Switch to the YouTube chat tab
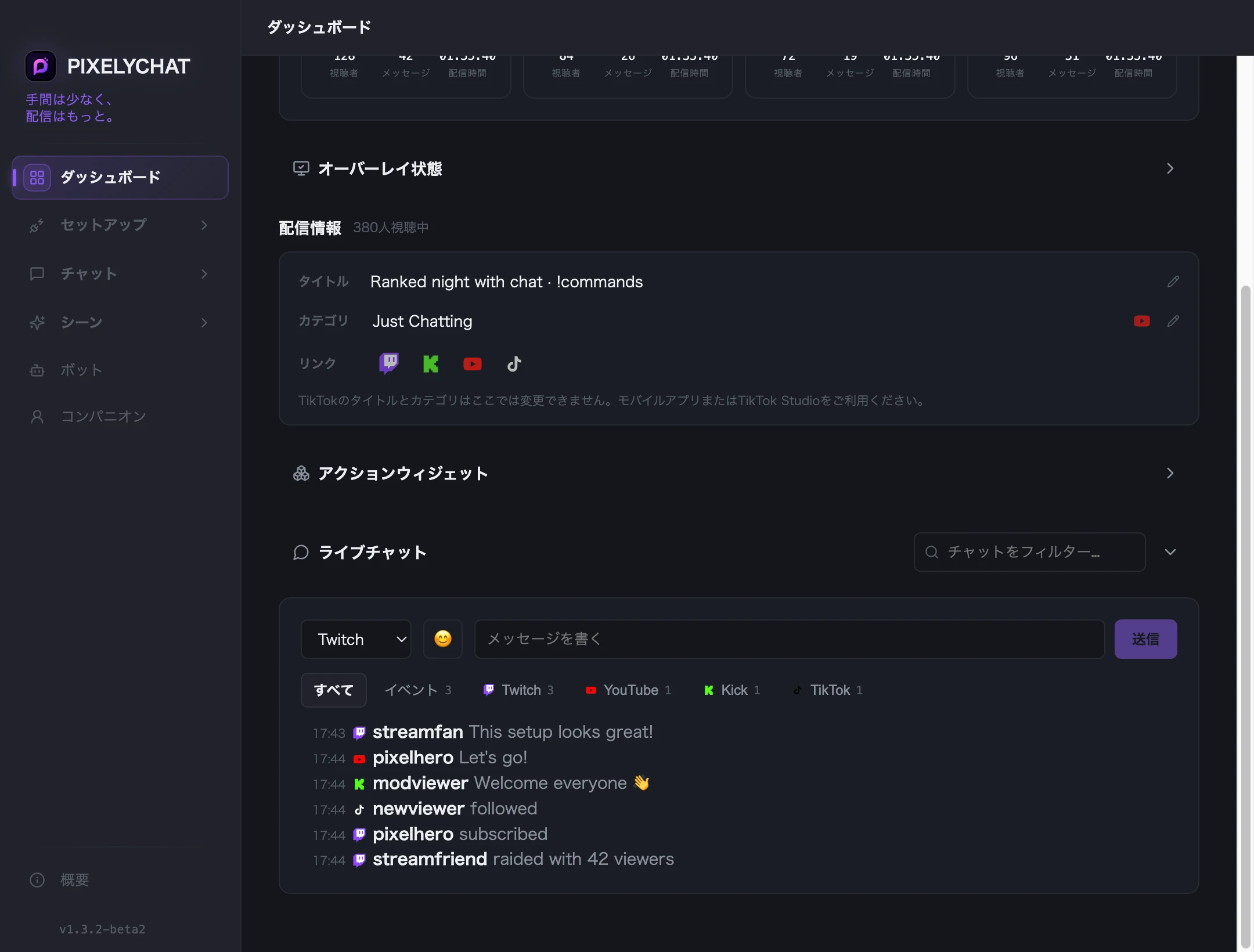The width and height of the screenshot is (1254, 952). coord(628,690)
